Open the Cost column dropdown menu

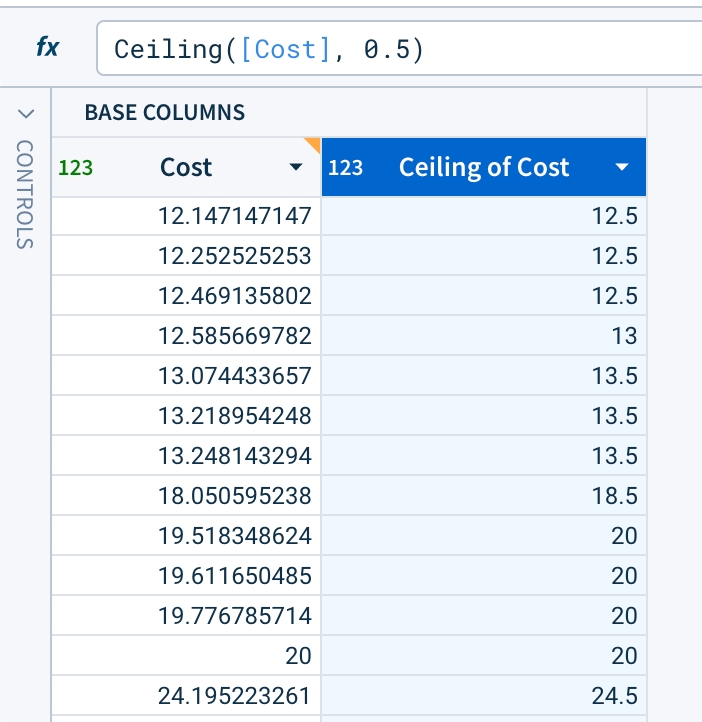pos(295,168)
